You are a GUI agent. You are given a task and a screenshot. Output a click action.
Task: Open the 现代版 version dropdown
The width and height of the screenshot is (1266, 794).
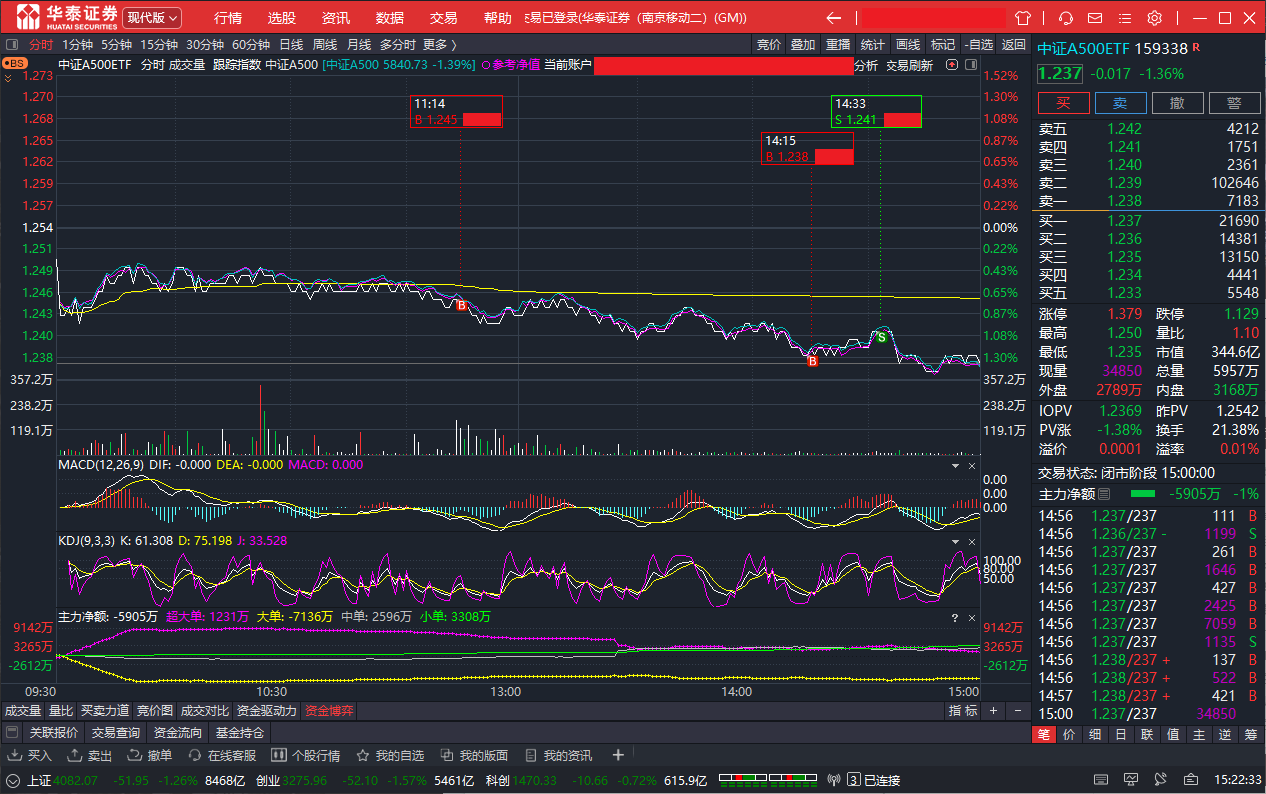152,18
